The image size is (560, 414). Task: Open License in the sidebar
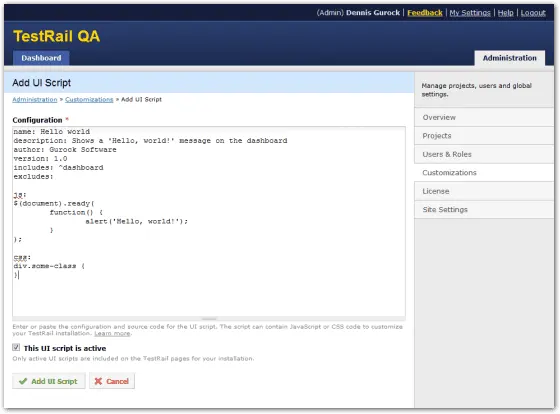coord(484,191)
